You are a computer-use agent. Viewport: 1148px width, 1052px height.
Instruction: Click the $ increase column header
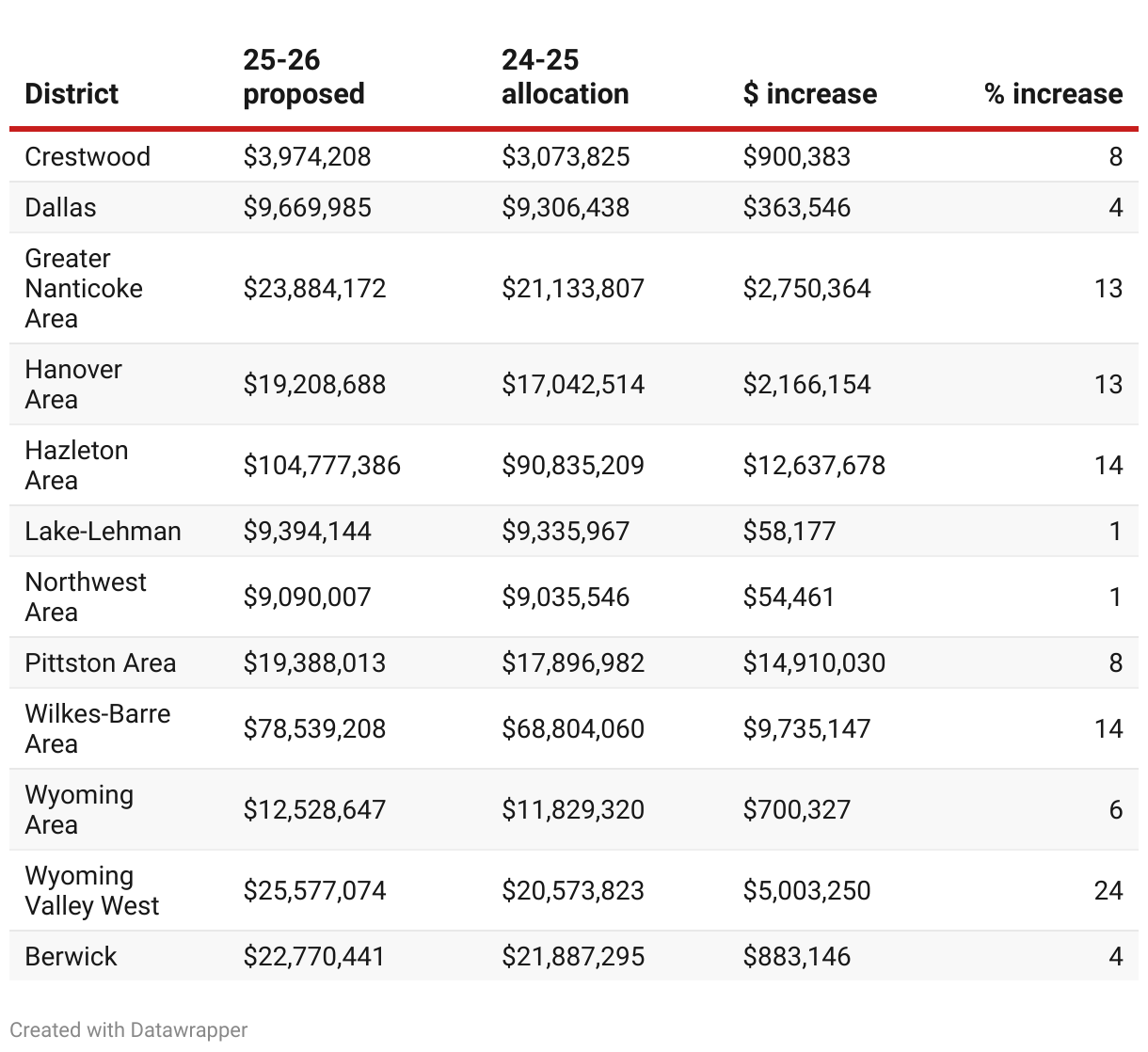tap(809, 94)
